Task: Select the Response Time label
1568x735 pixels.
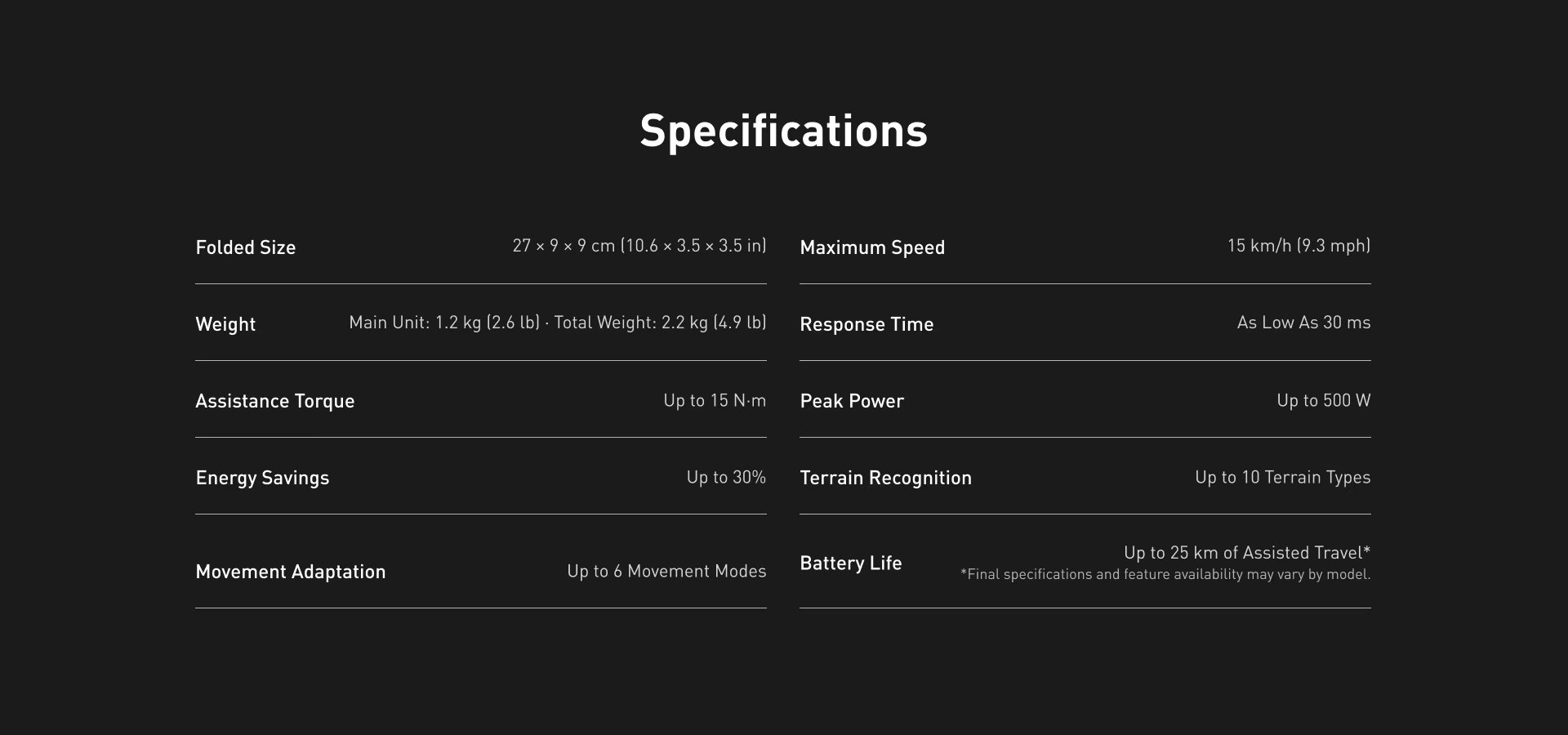Action: tap(866, 324)
